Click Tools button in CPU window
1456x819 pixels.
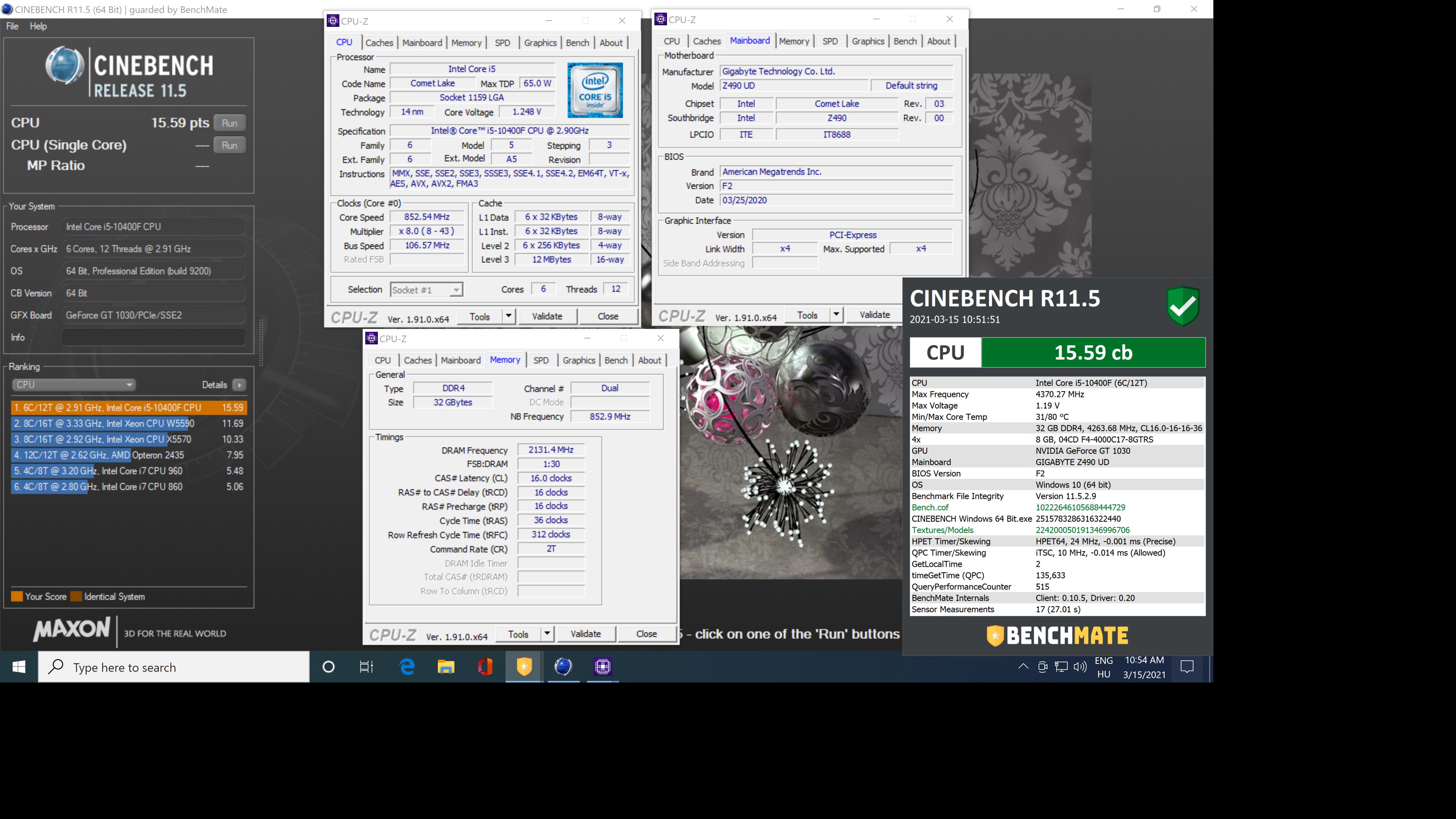click(479, 317)
